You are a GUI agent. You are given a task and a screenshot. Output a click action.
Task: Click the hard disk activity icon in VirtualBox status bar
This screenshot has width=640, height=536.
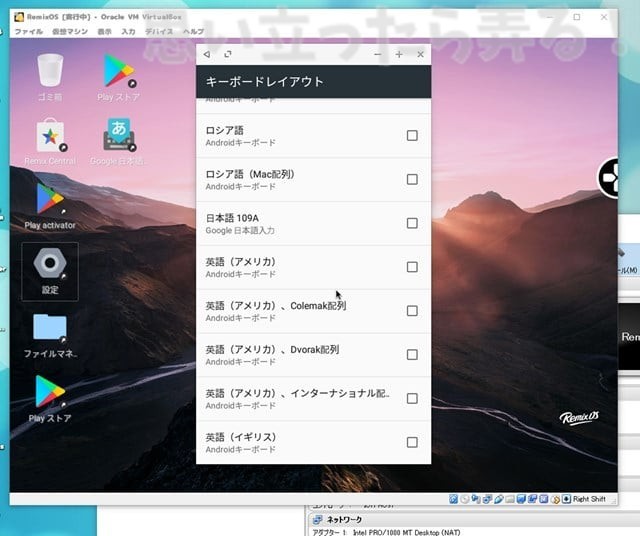click(453, 499)
